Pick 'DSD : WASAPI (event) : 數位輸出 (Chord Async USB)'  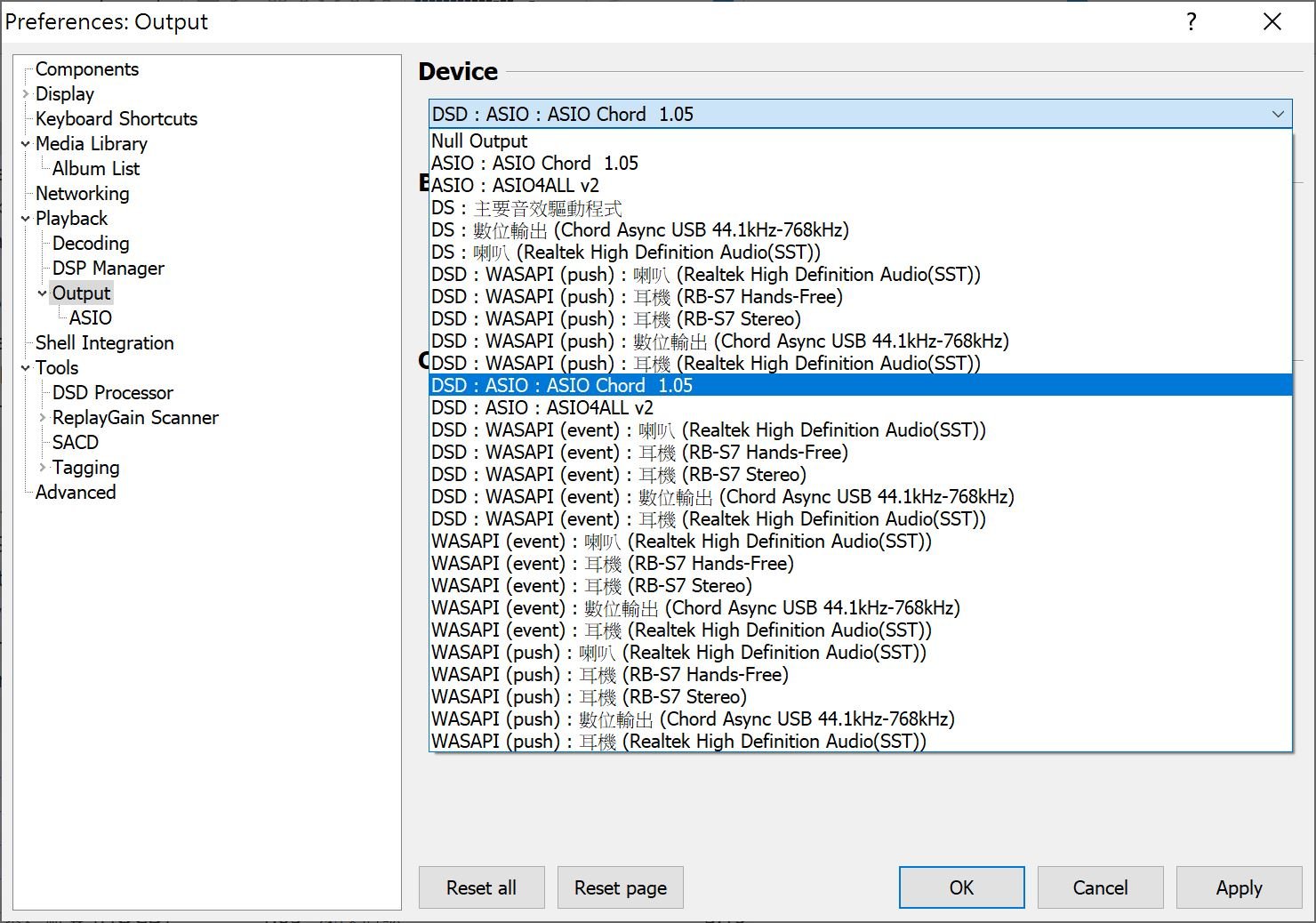tap(860, 496)
